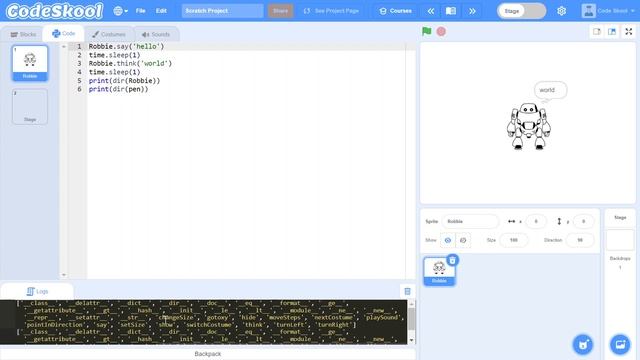This screenshot has height=360, width=640.
Task: Select Robbie thumbnail in sprite list
Action: [439, 271]
